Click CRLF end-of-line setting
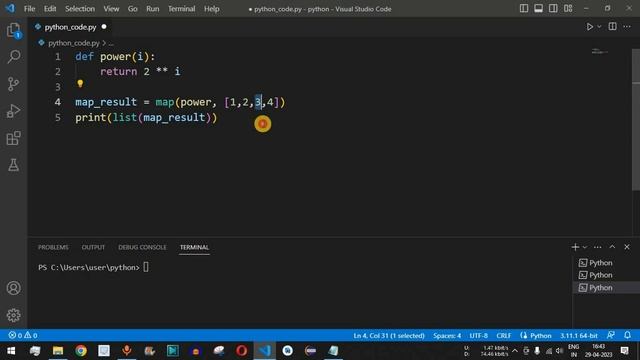Viewport: 640px width, 360px height. click(504, 336)
